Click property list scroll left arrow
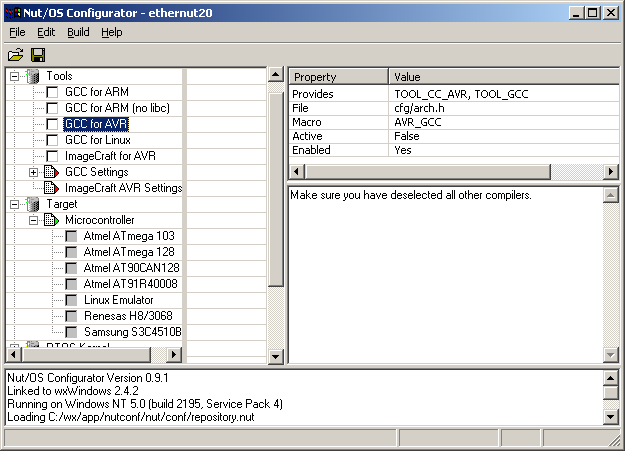The height and width of the screenshot is (451, 625). (296, 172)
